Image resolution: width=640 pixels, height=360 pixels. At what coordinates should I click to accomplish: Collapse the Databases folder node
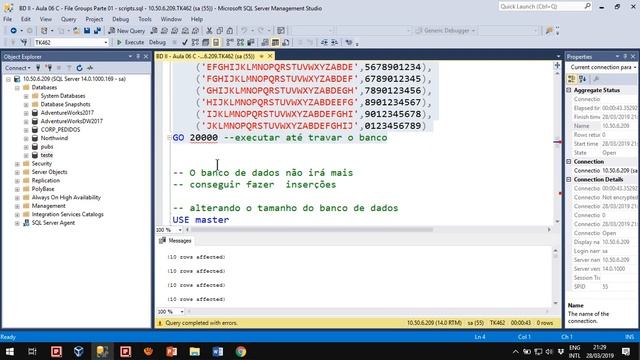[x=17, y=88]
